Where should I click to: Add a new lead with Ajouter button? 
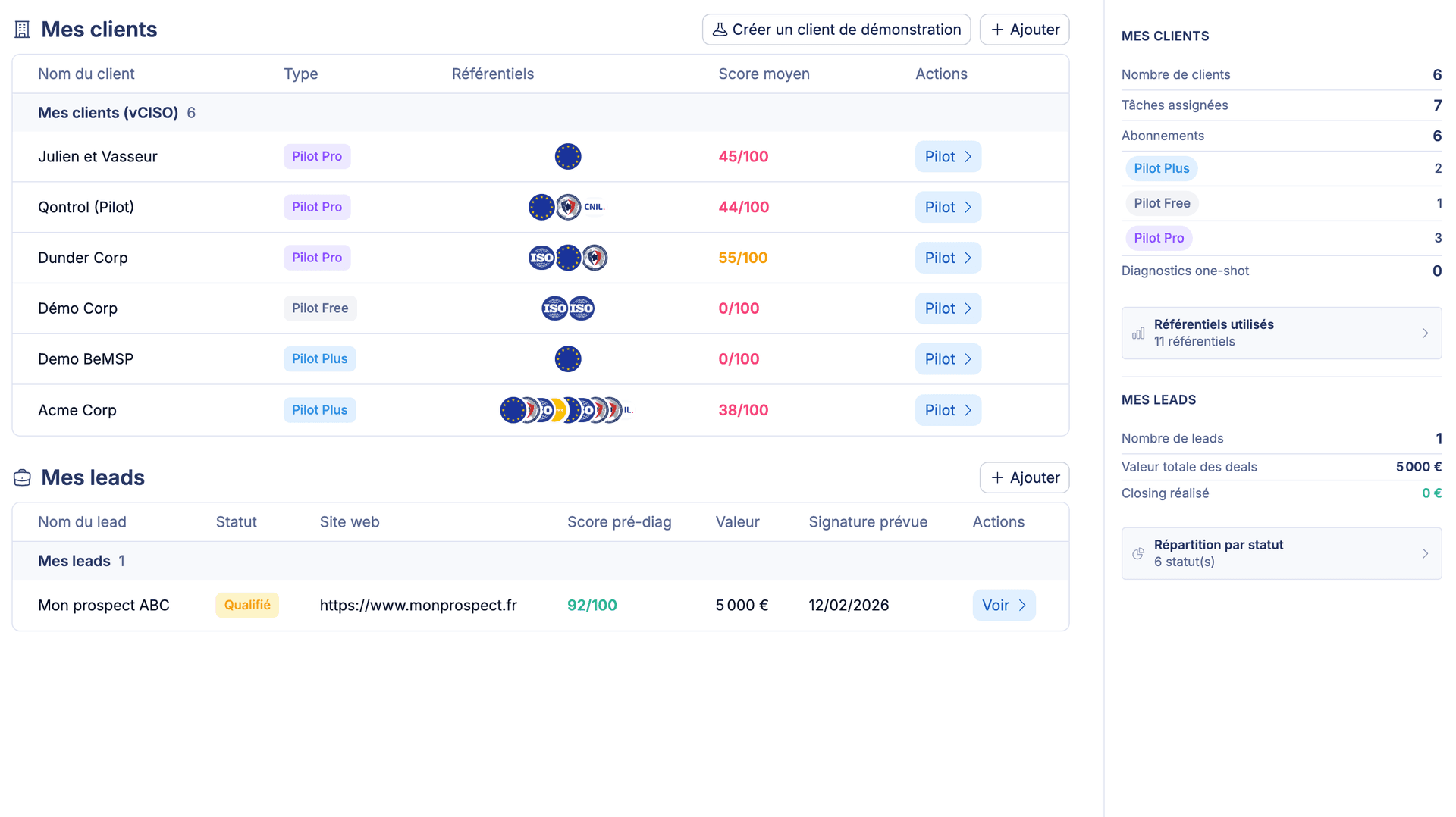1024,477
